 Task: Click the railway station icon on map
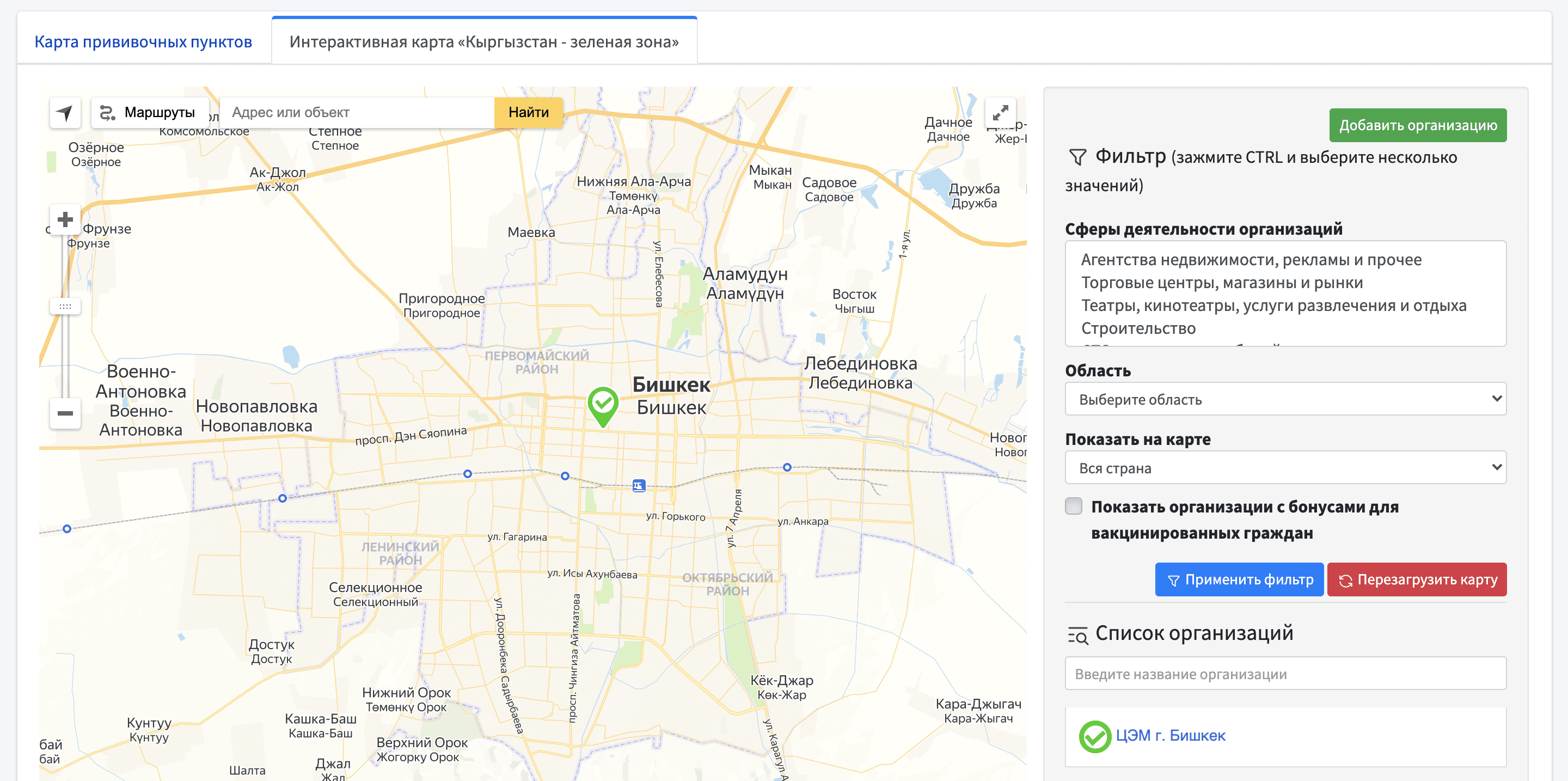639,485
